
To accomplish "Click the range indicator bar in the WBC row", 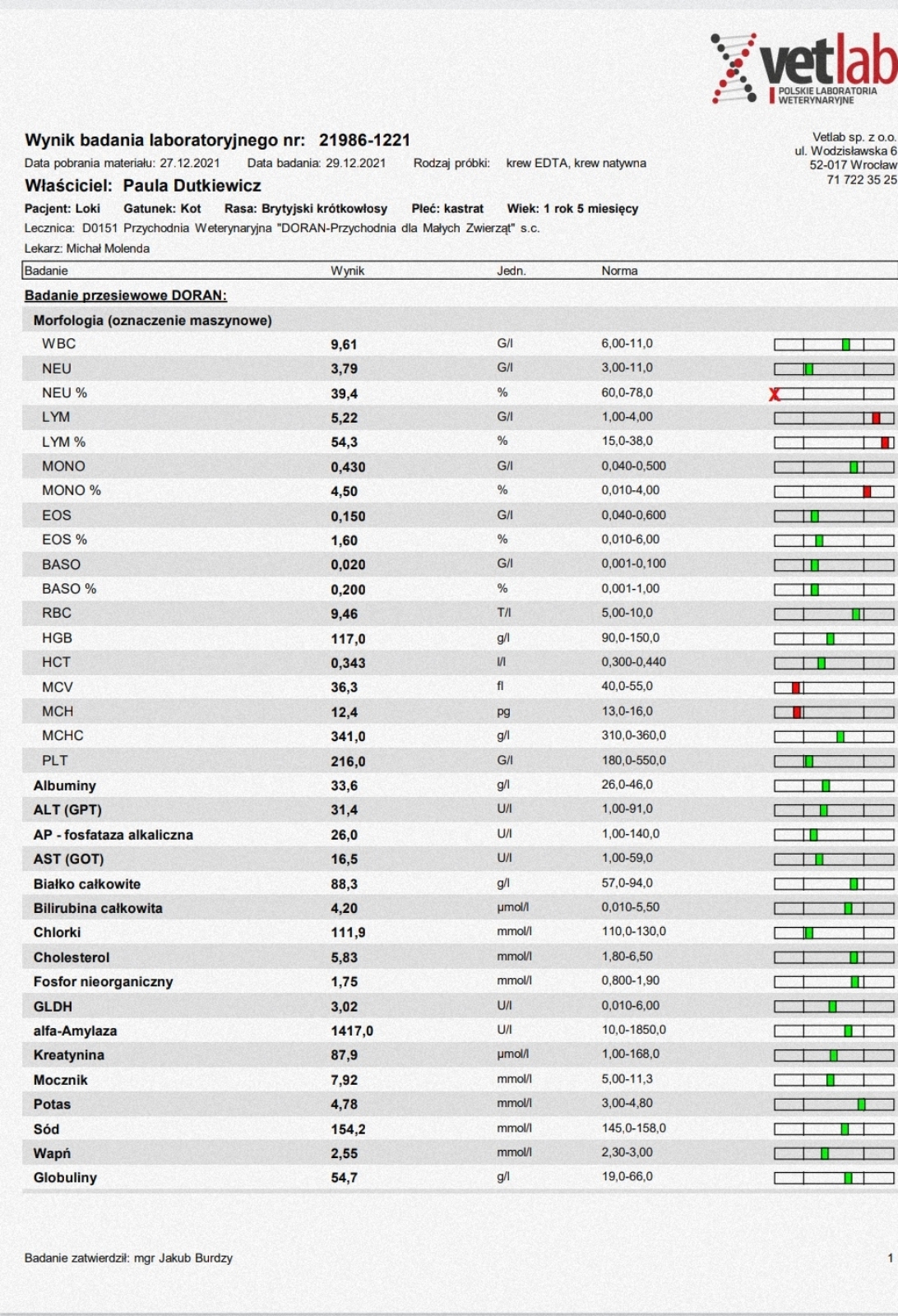I will click(x=834, y=345).
